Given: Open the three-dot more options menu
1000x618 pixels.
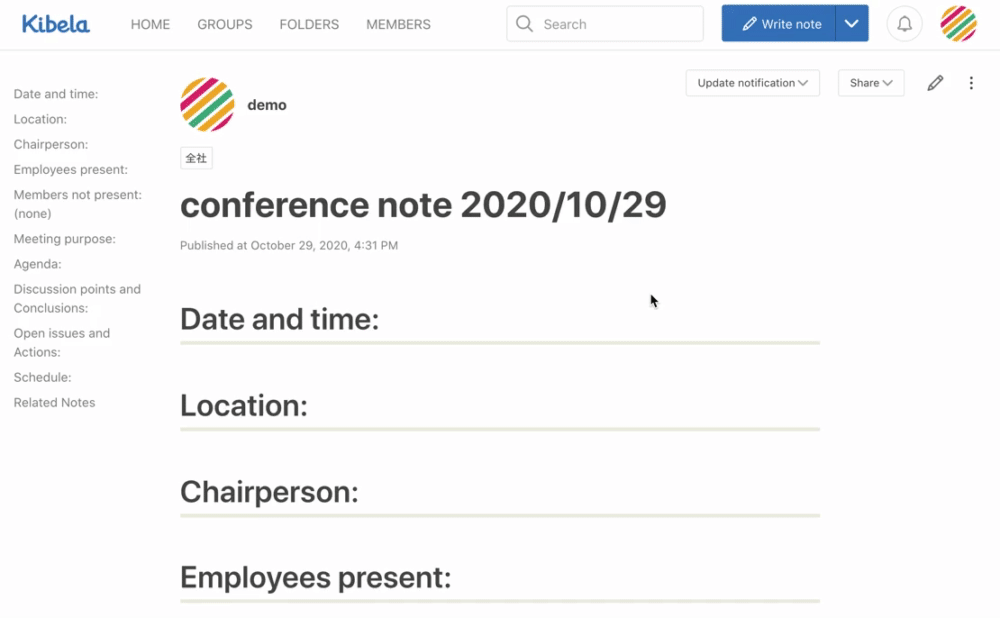Looking at the screenshot, I should tap(971, 83).
